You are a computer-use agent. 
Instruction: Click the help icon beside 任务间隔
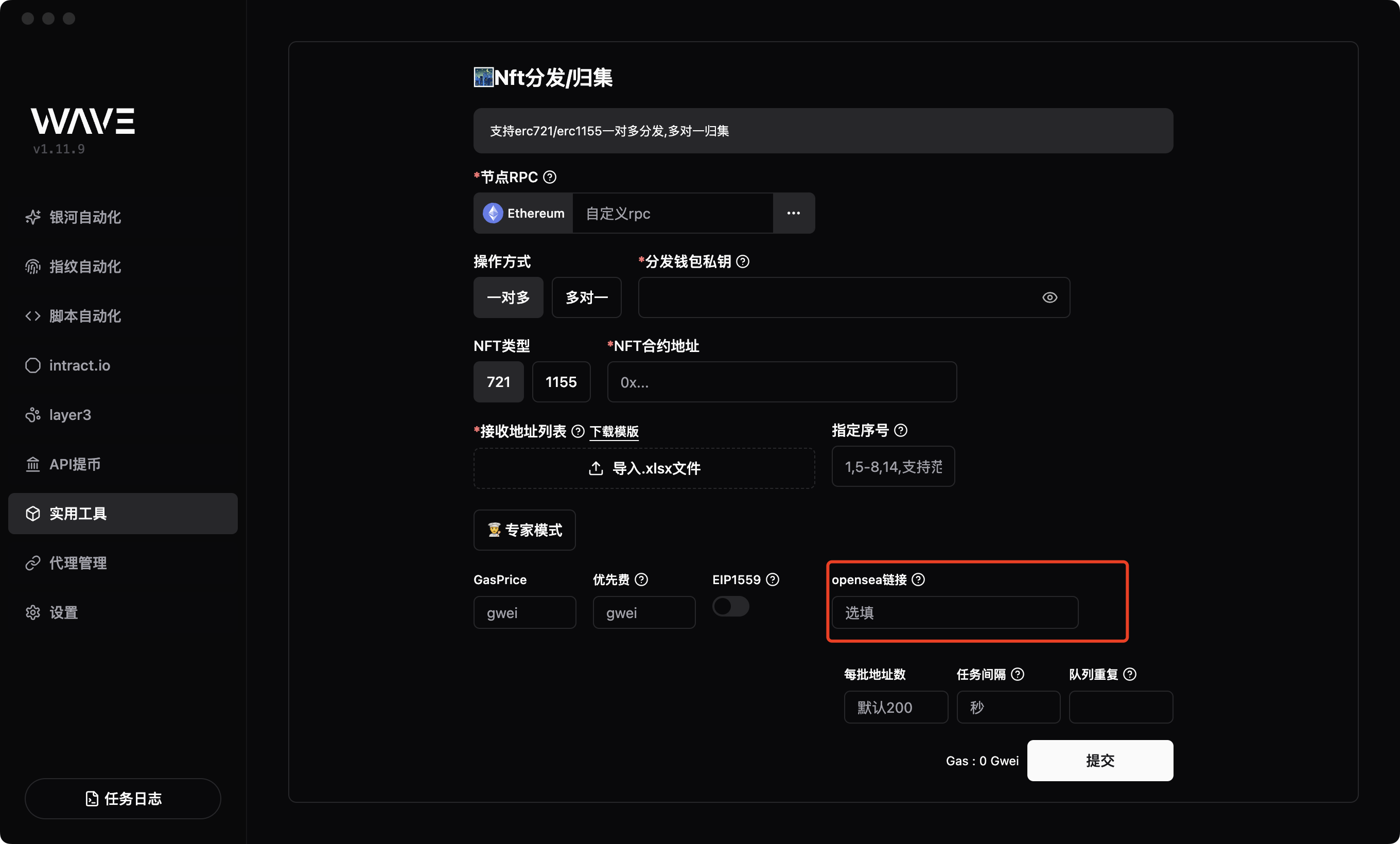[1018, 674]
